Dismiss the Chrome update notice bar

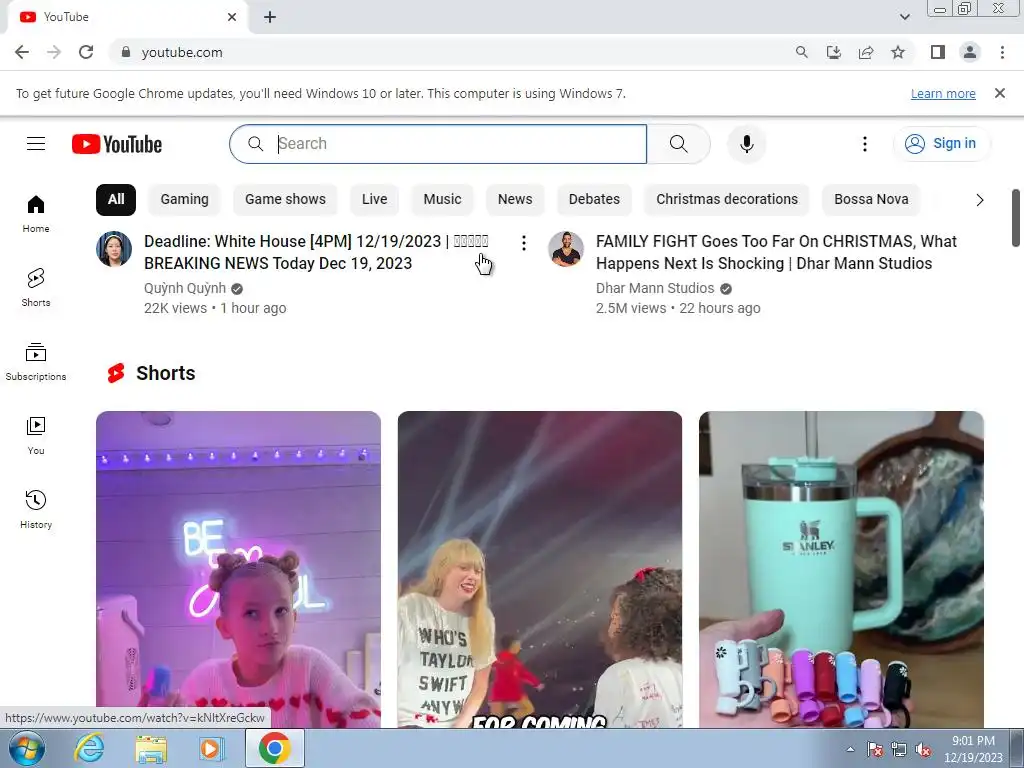tap(1000, 93)
